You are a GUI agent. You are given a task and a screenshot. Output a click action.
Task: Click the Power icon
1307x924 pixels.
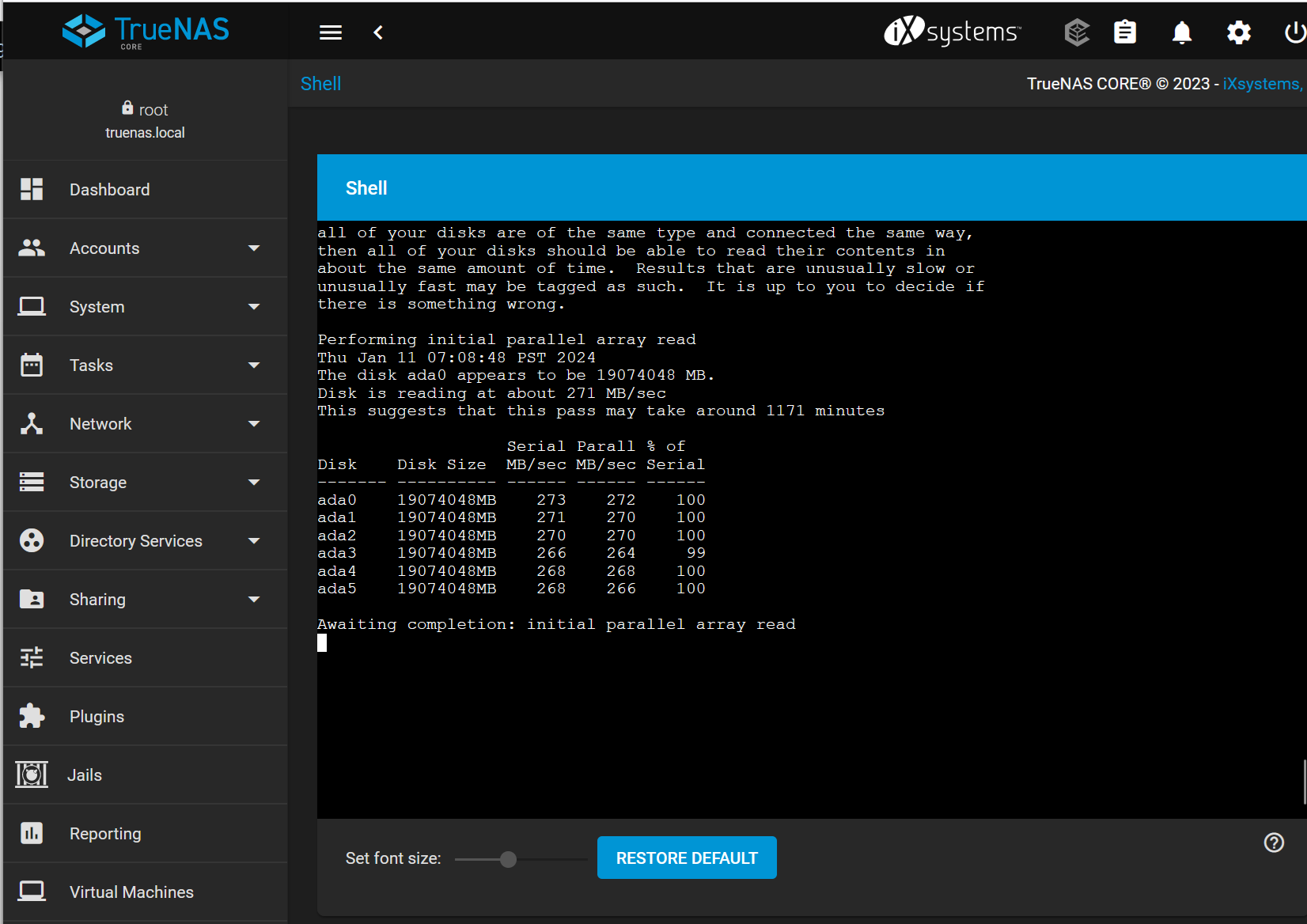pos(1295,32)
